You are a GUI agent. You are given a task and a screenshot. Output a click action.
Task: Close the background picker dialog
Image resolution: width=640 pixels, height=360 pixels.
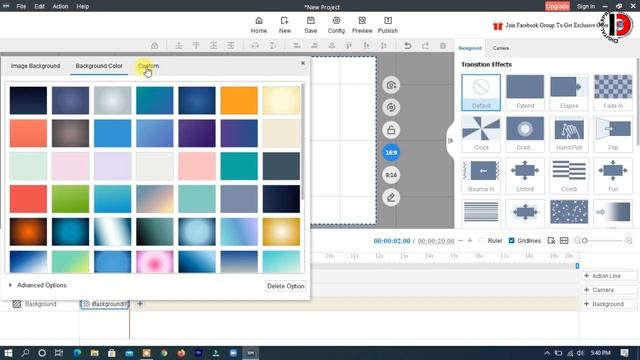[303, 63]
